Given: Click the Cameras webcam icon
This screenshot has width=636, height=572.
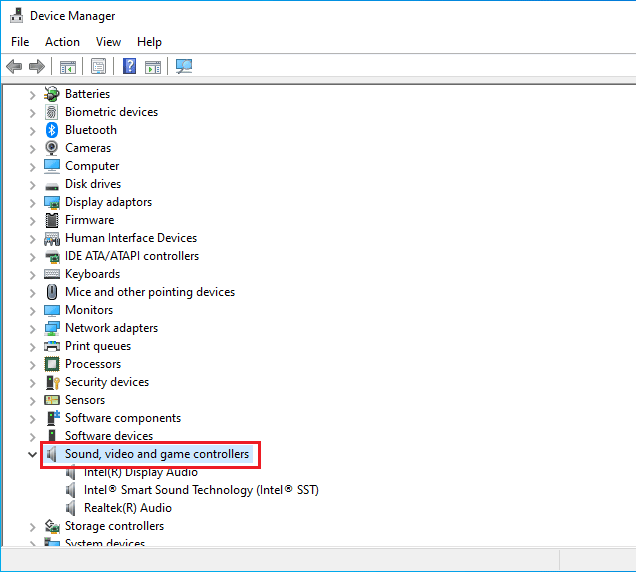Looking at the screenshot, I should [x=52, y=148].
